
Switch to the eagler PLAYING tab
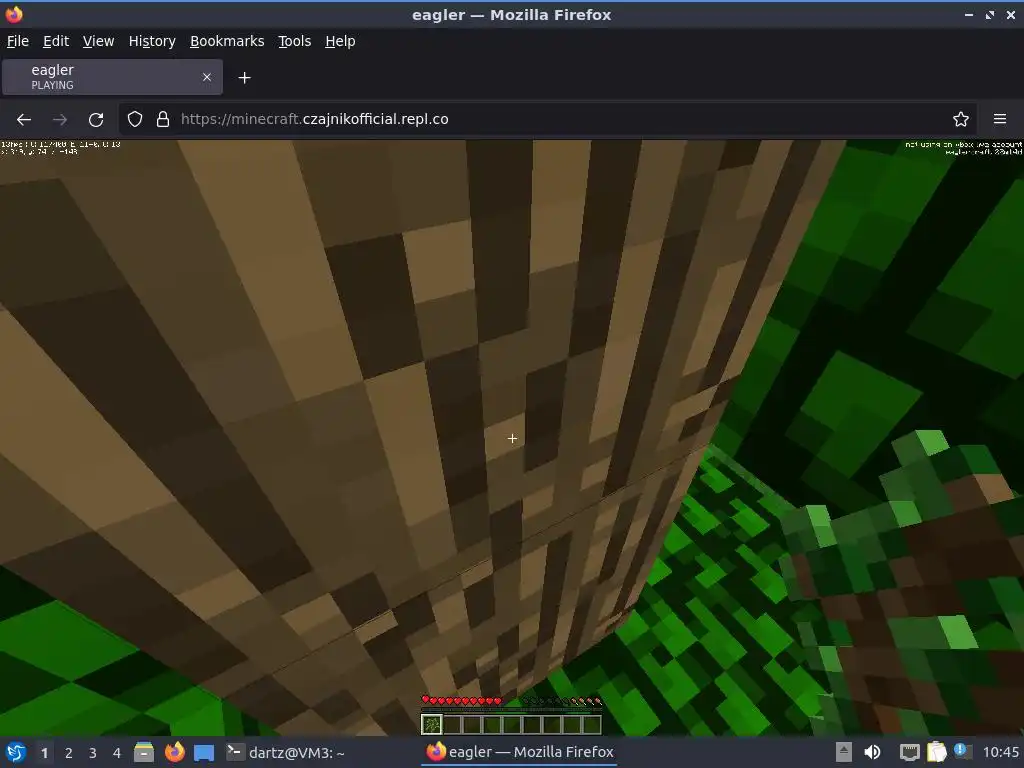(x=112, y=77)
